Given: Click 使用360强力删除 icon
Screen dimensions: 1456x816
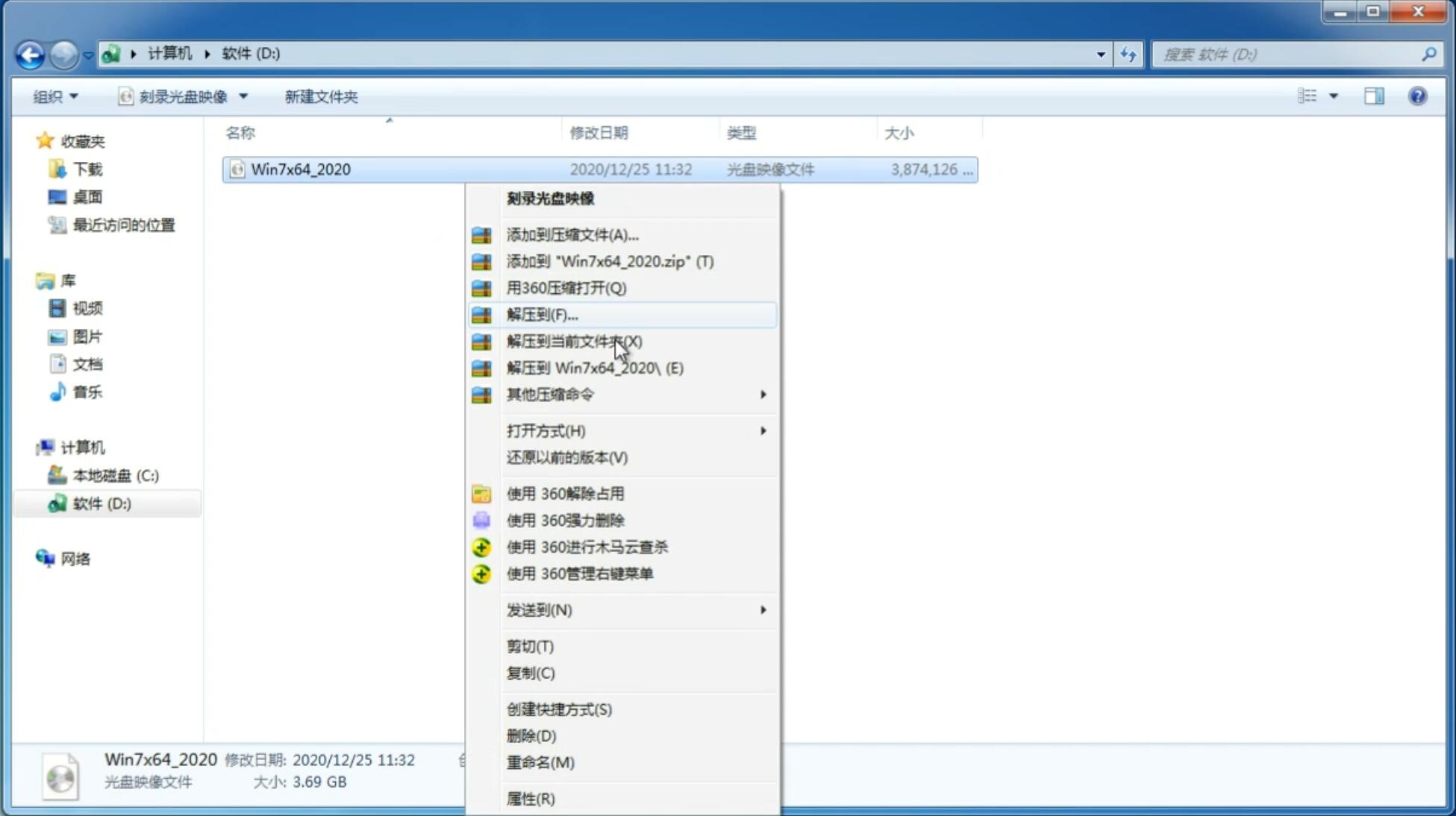Looking at the screenshot, I should pos(482,520).
